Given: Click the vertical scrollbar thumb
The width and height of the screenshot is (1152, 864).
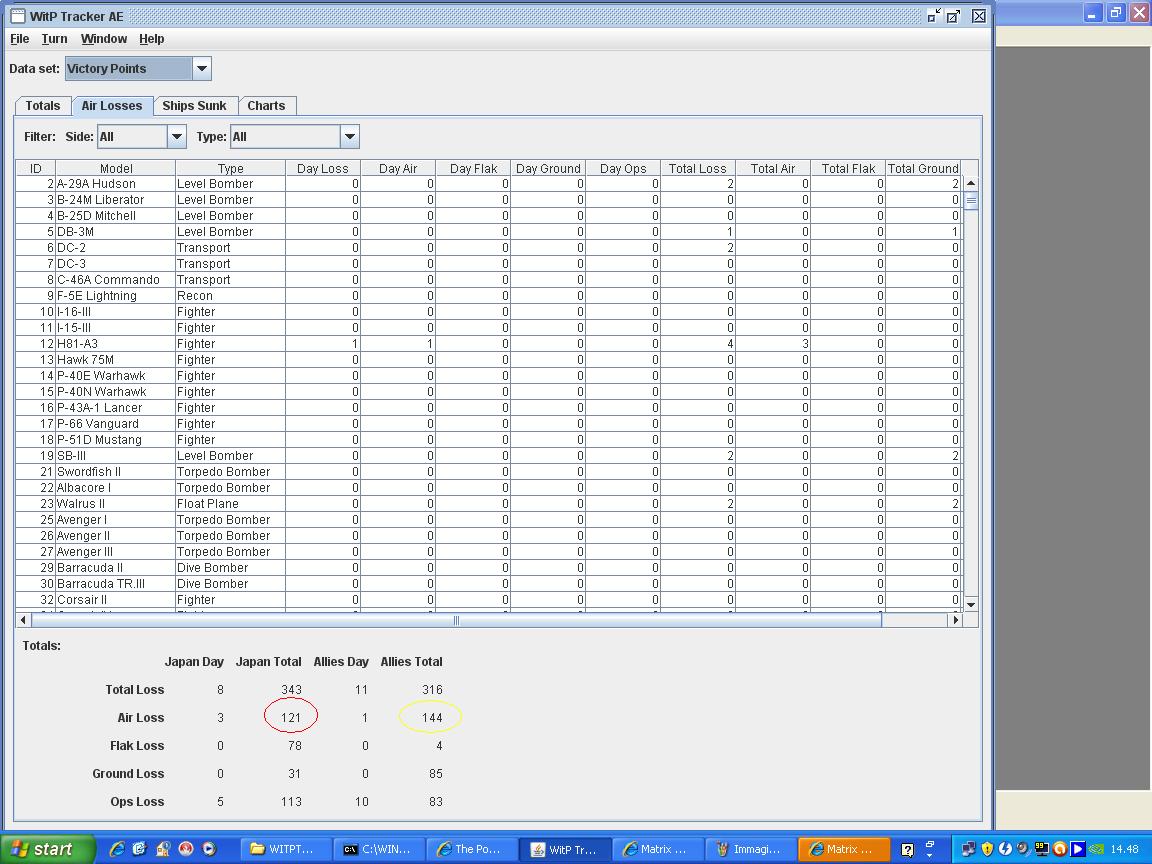Looking at the screenshot, I should (971, 200).
